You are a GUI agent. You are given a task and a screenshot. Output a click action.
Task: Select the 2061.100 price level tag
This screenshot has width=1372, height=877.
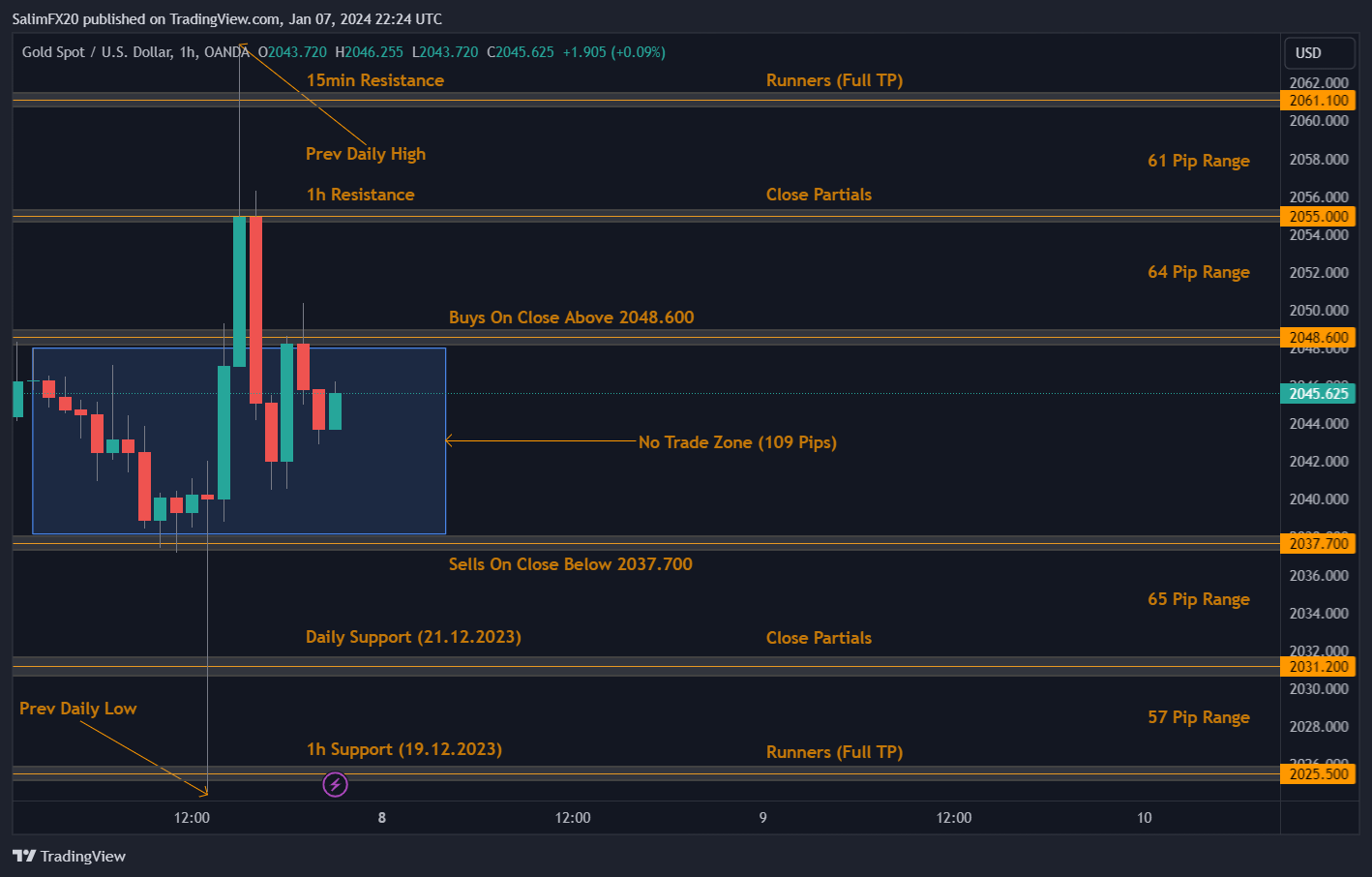1318,100
